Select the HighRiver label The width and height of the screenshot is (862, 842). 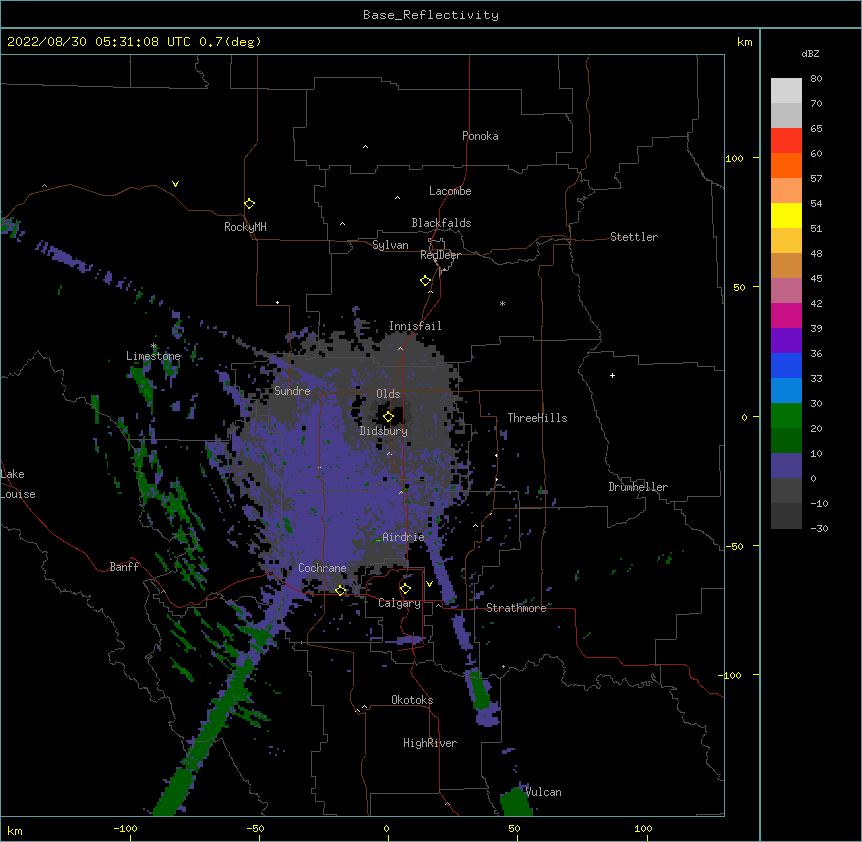click(430, 743)
